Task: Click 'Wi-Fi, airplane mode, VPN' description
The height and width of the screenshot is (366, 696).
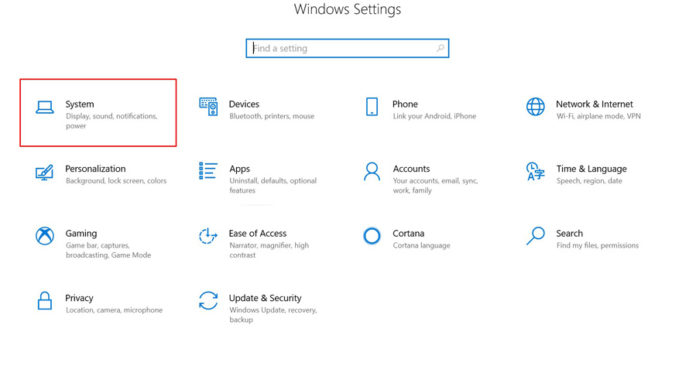Action: [599, 116]
